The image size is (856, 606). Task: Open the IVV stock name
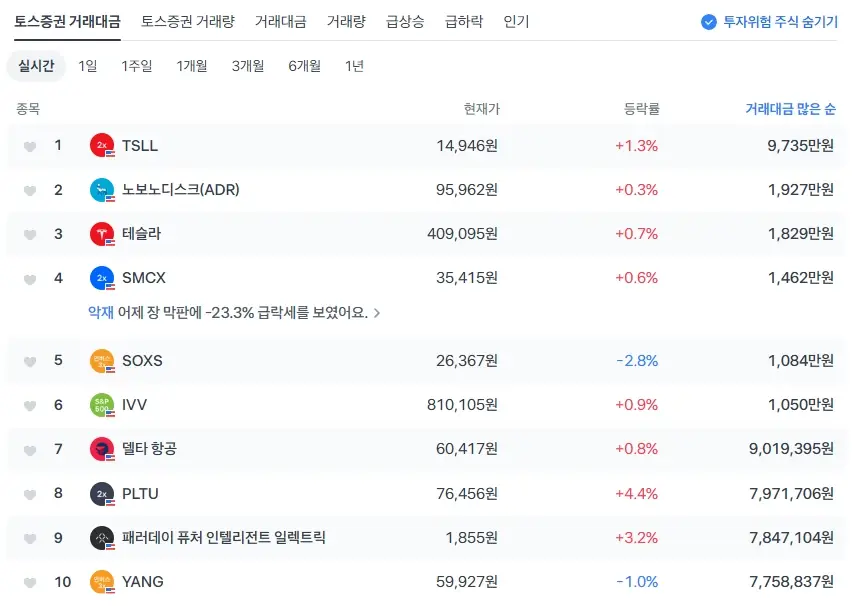[134, 405]
